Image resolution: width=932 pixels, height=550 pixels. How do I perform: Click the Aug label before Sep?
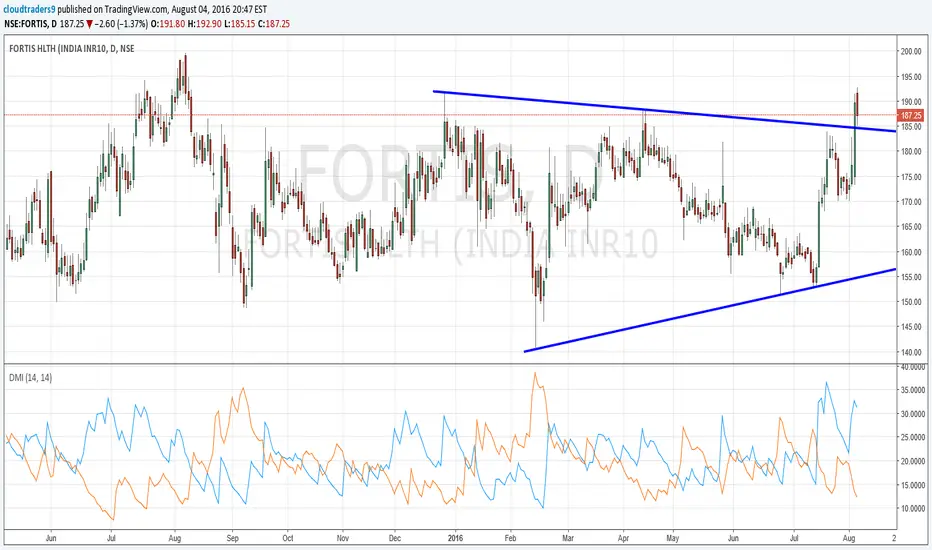[x=175, y=538]
